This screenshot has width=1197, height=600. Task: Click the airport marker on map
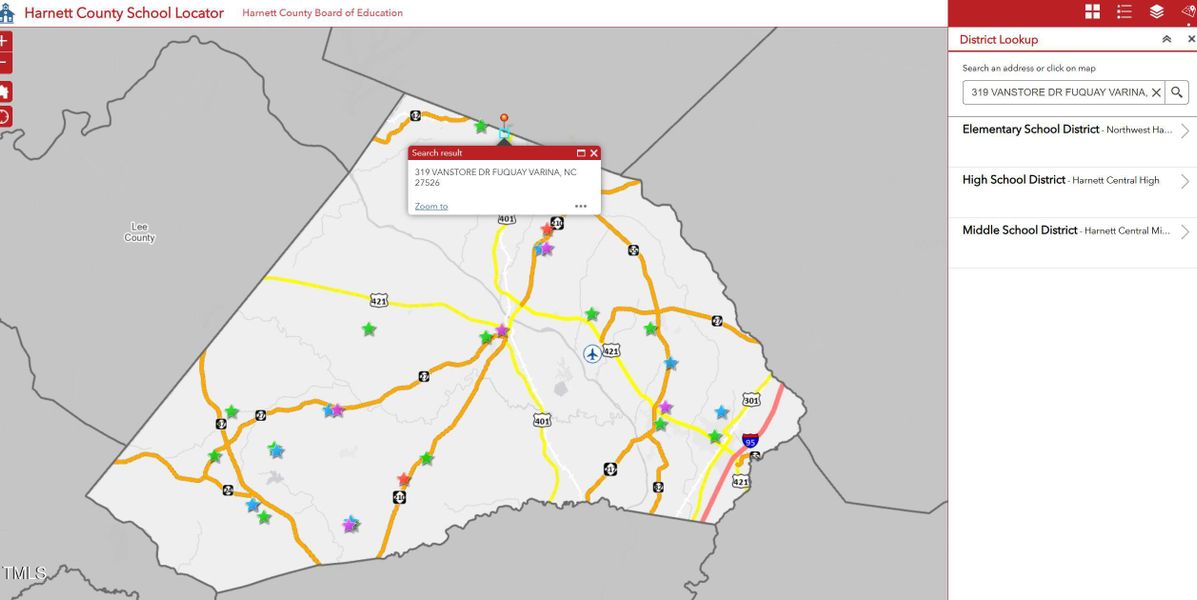pyautogui.click(x=593, y=353)
